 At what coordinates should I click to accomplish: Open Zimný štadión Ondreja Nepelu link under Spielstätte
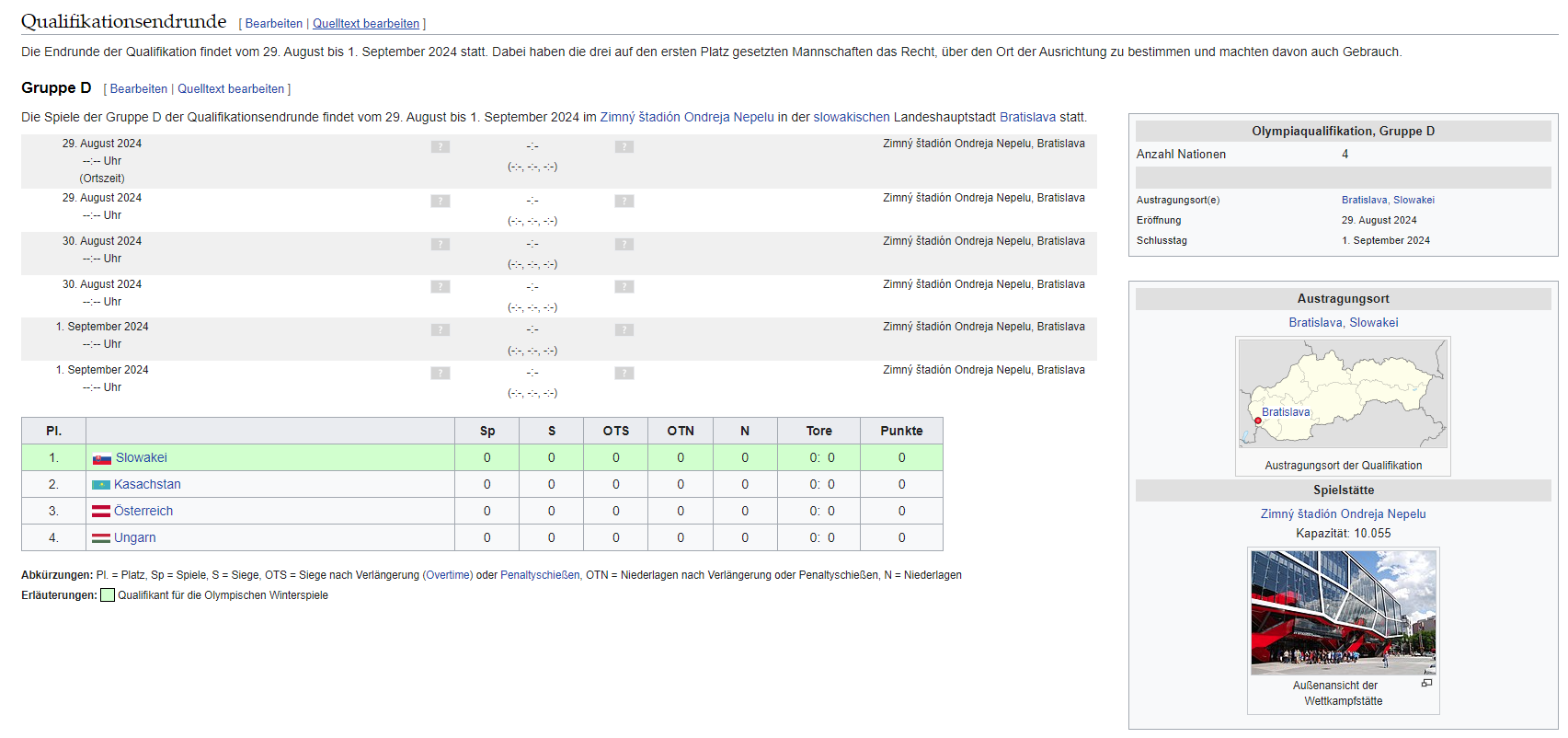pos(1343,514)
